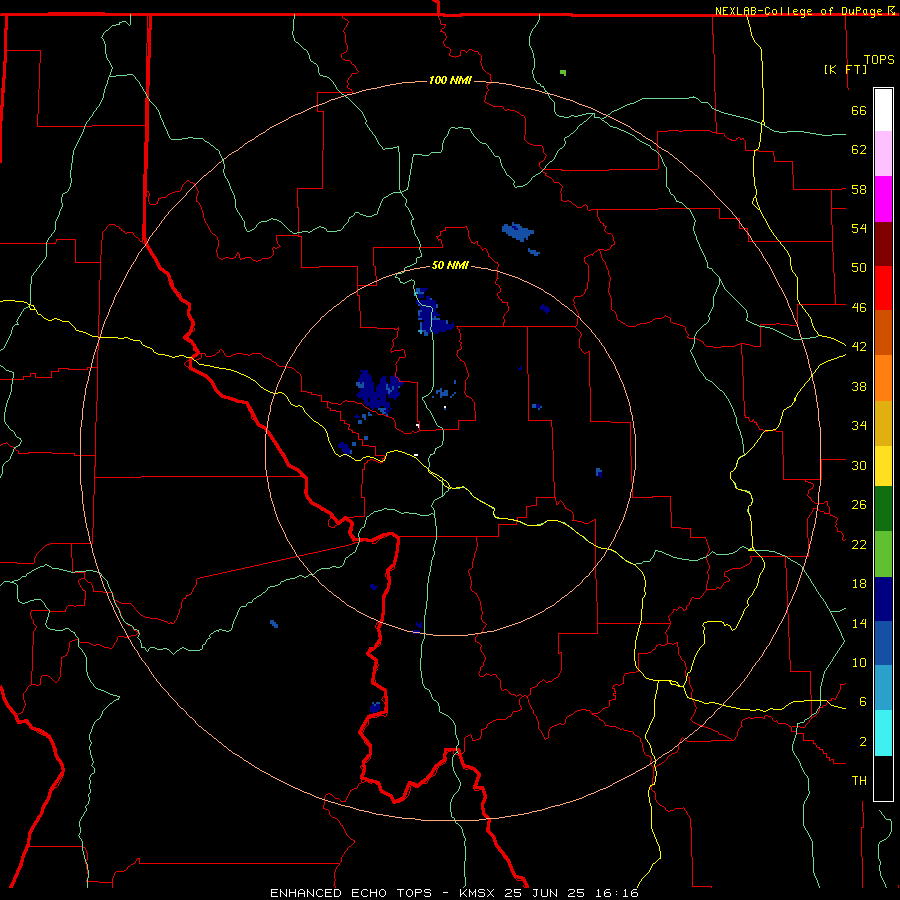Pick the bright red legend swatch
Screen dimensions: 900x900
coord(883,288)
